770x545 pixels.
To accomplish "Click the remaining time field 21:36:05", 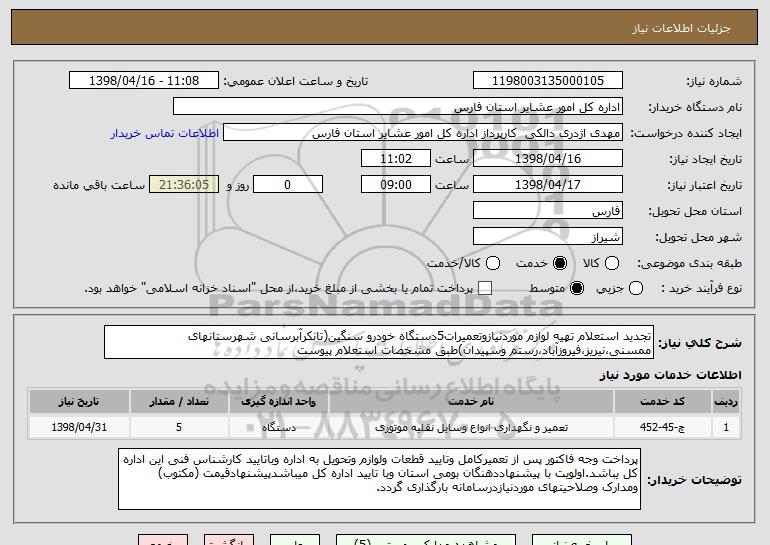I will pyautogui.click(x=184, y=185).
